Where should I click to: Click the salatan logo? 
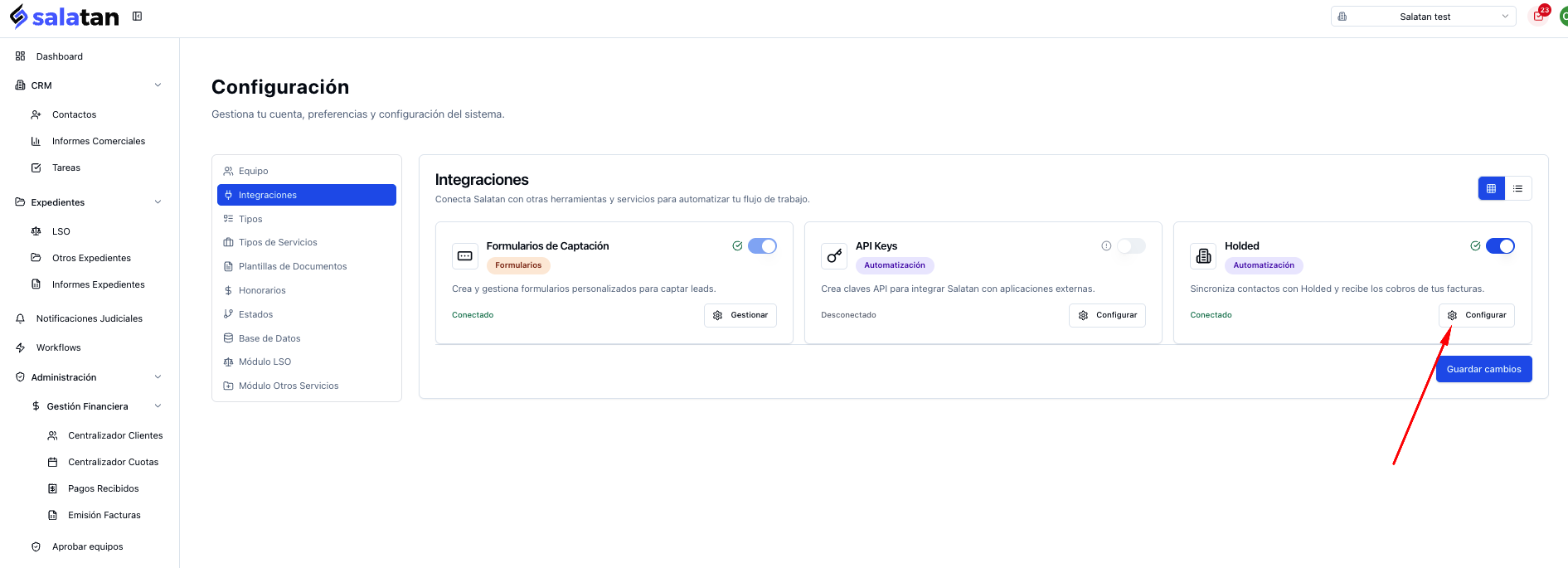pos(64,17)
